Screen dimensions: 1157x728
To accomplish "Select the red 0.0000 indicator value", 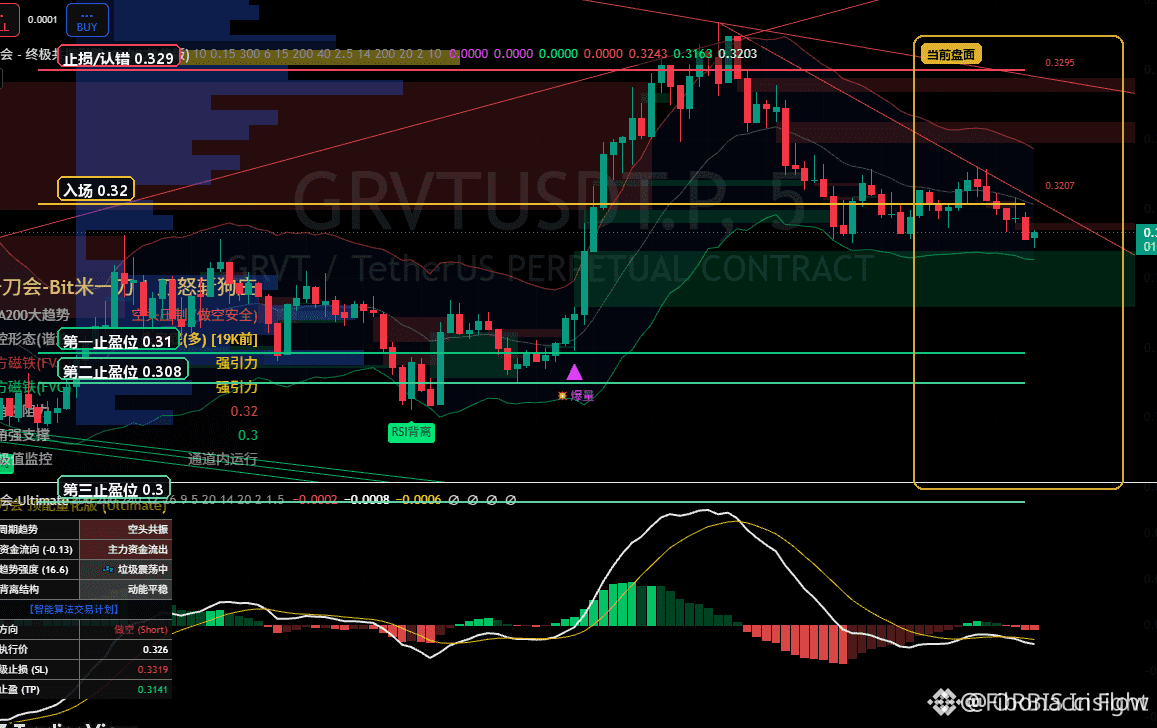I will [x=603, y=54].
